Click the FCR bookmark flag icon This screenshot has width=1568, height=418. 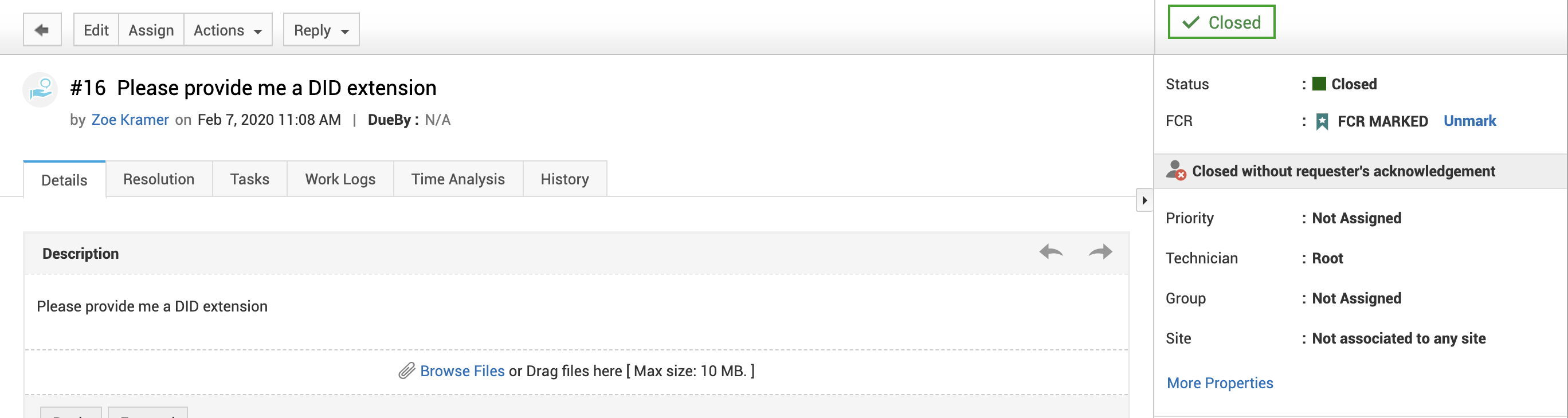tap(1322, 122)
